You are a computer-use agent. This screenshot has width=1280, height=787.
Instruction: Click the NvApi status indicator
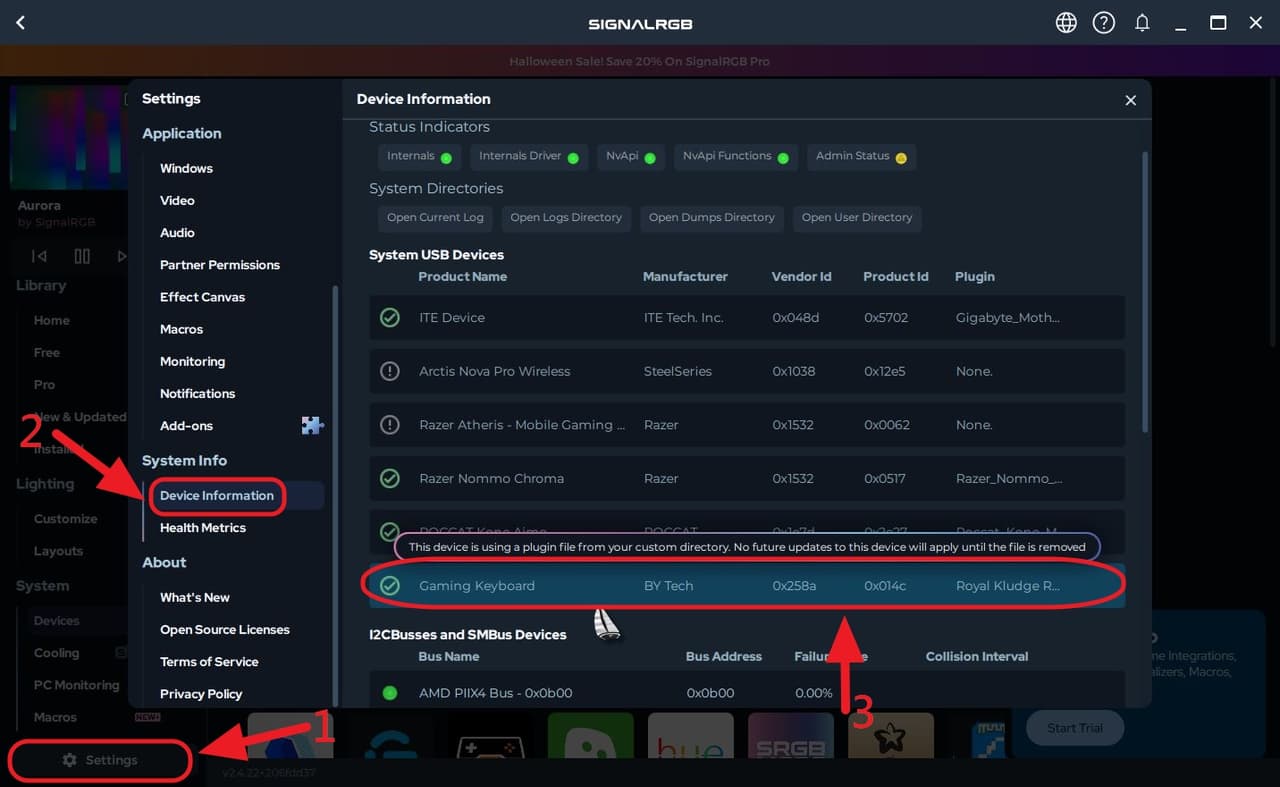pos(630,157)
